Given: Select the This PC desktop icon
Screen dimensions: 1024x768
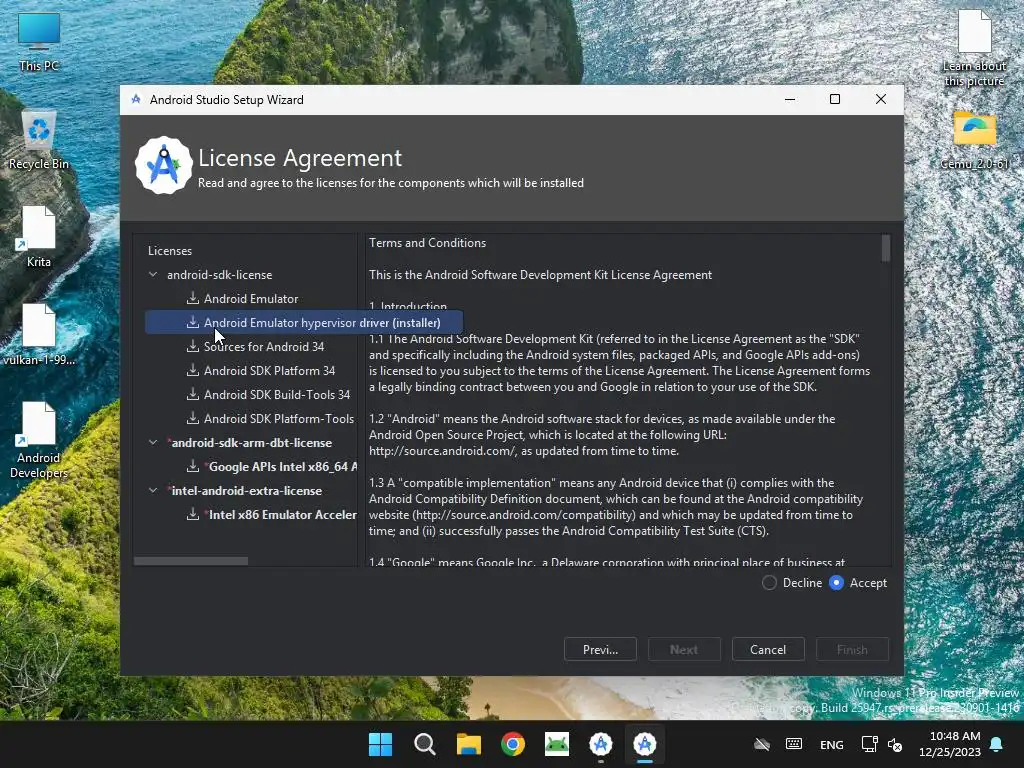Looking at the screenshot, I should click(39, 41).
